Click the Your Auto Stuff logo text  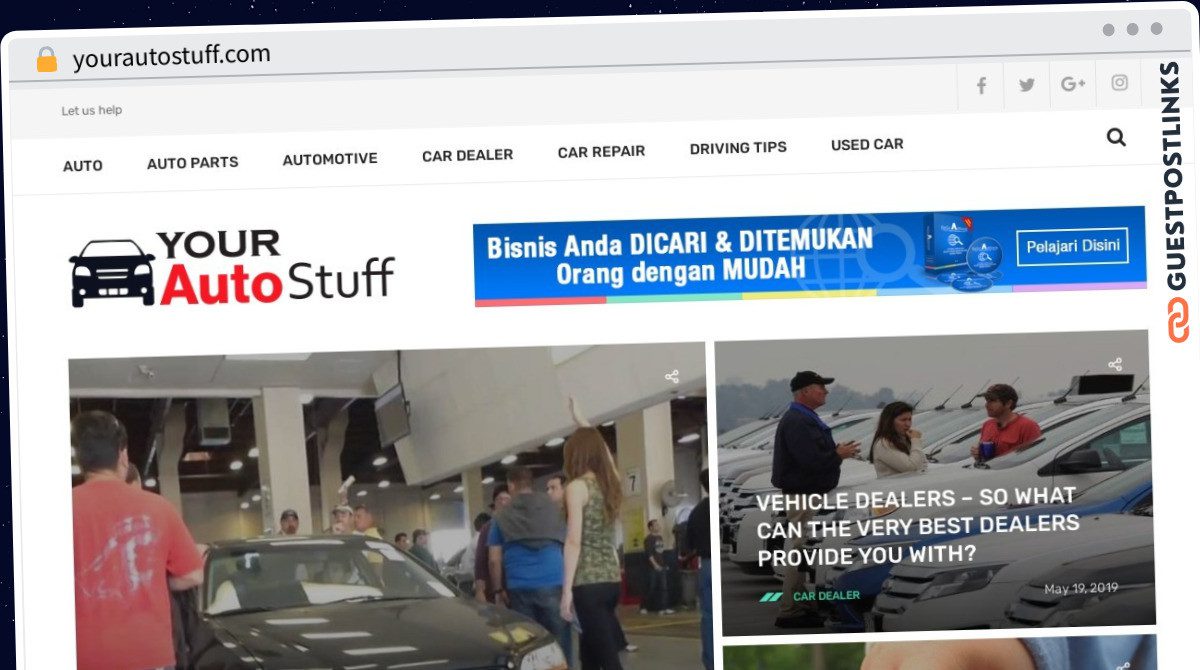point(276,268)
